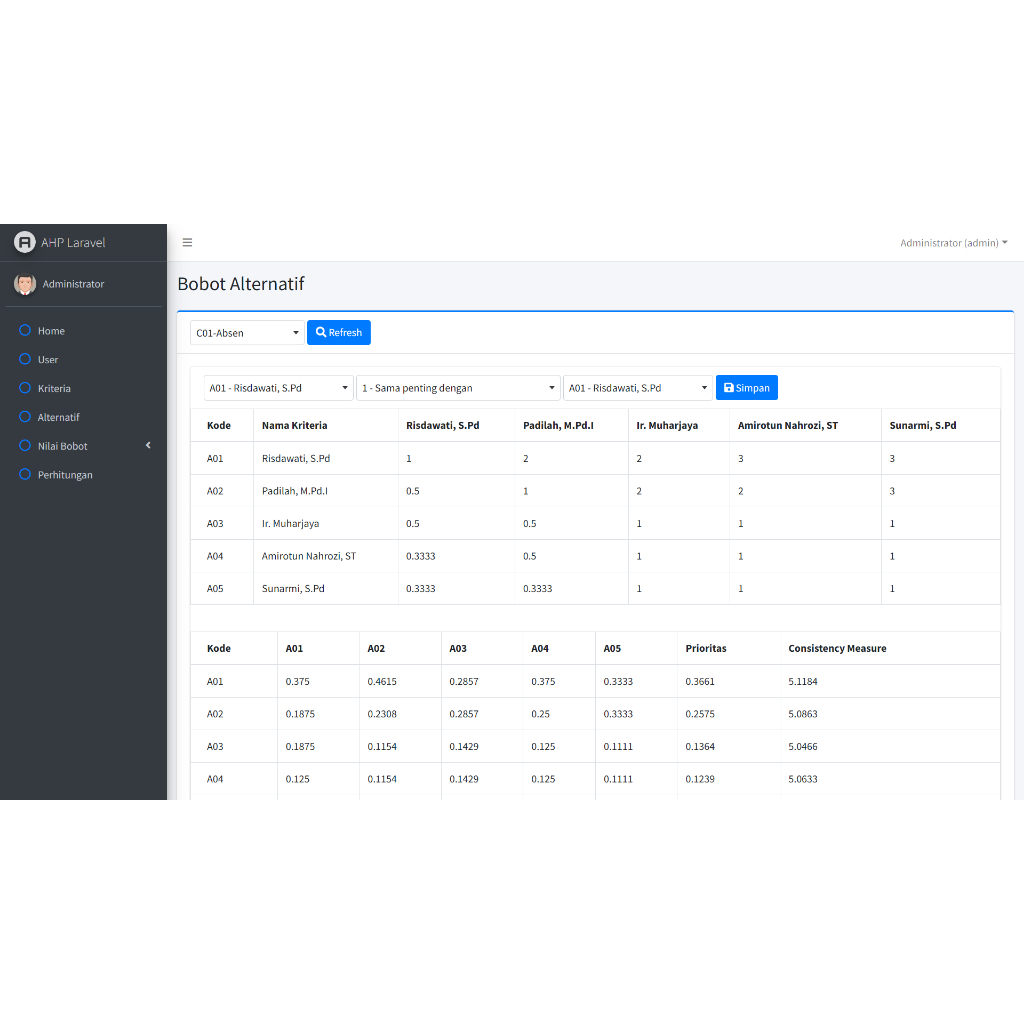This screenshot has width=1024, height=1024.
Task: Click the Administrator avatar picture
Action: pos(25,284)
